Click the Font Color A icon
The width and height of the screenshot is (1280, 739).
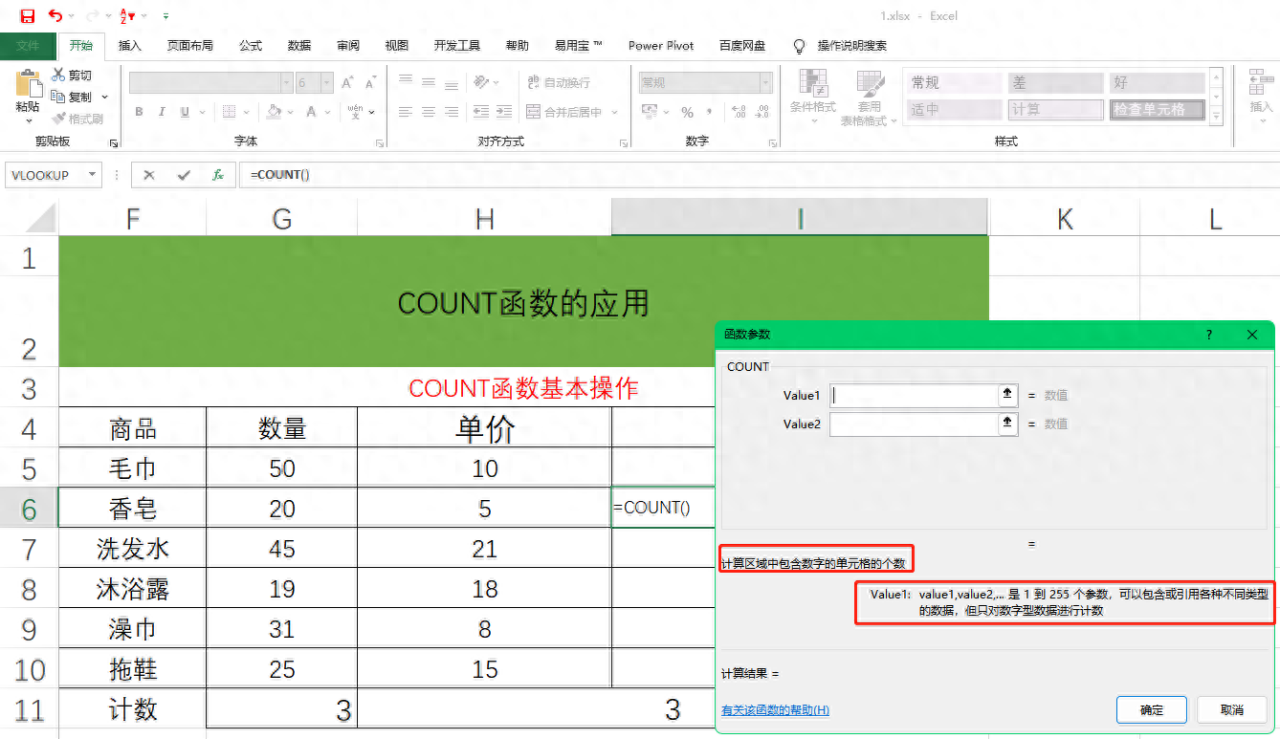point(312,112)
